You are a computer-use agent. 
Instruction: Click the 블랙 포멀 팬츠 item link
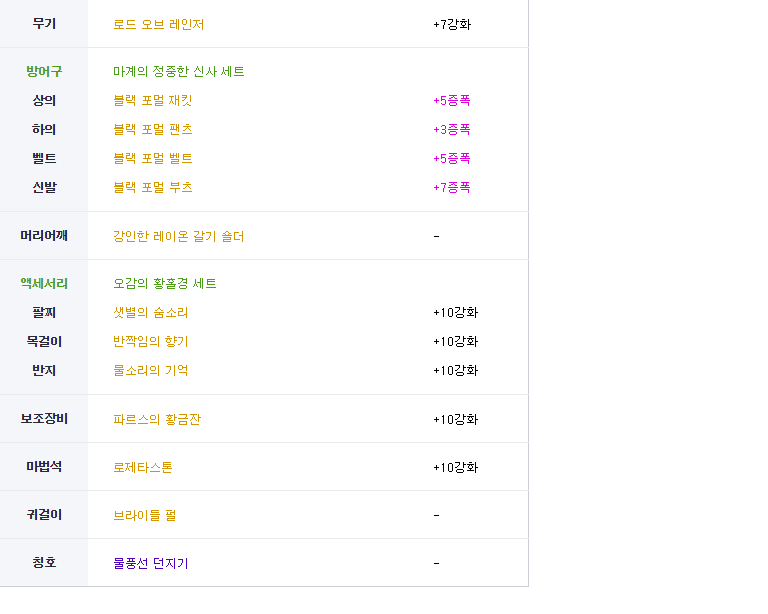(x=153, y=130)
